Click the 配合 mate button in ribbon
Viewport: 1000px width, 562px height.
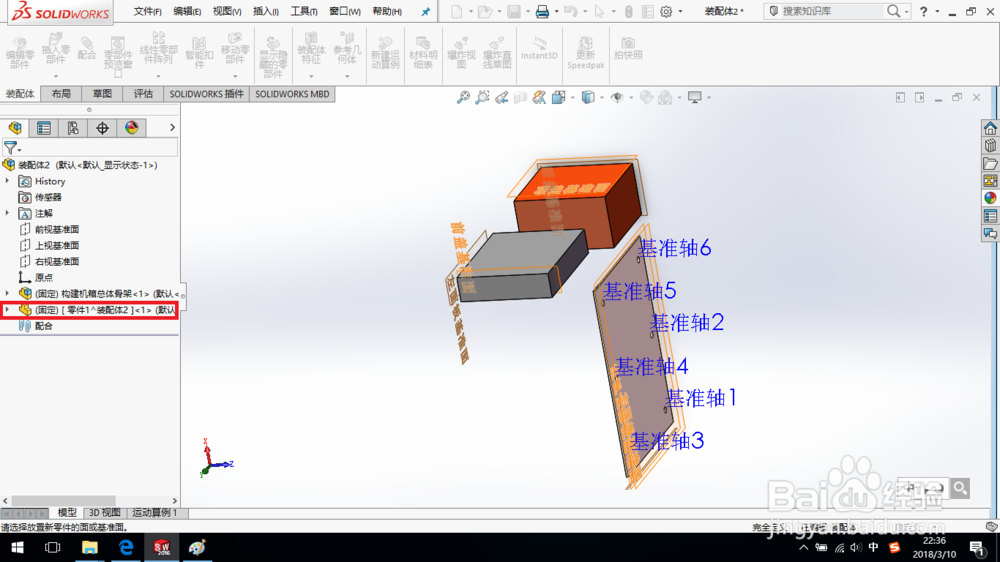tap(87, 48)
